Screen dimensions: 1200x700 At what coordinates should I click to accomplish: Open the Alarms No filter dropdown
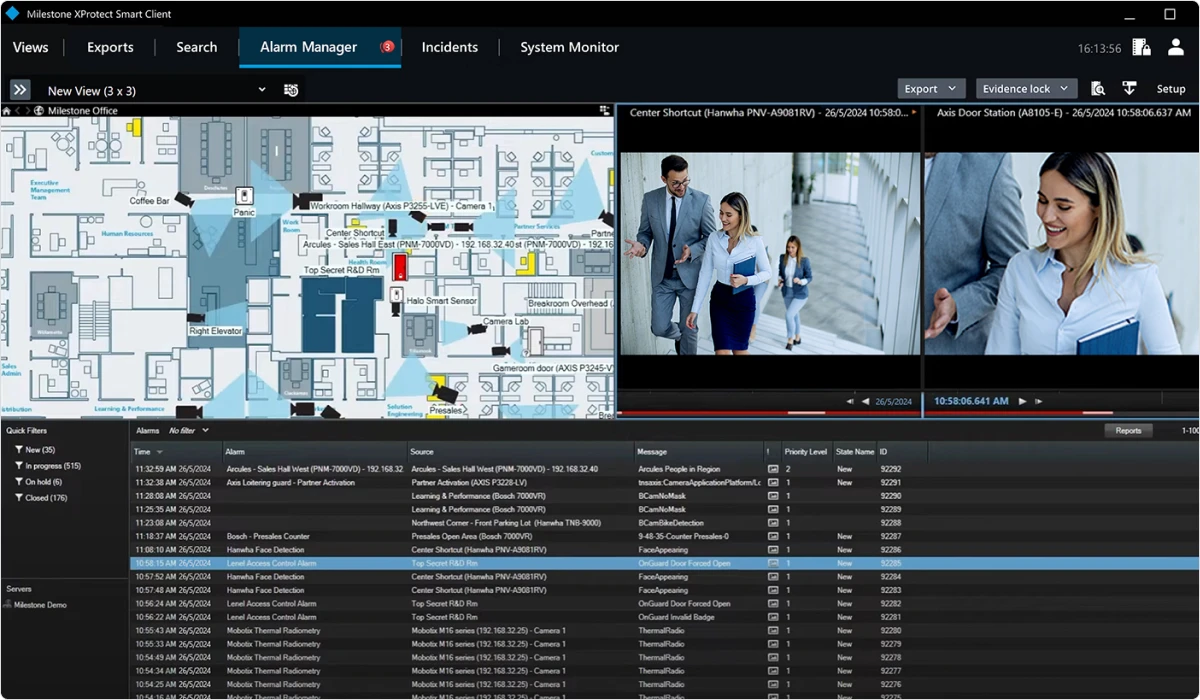188,430
